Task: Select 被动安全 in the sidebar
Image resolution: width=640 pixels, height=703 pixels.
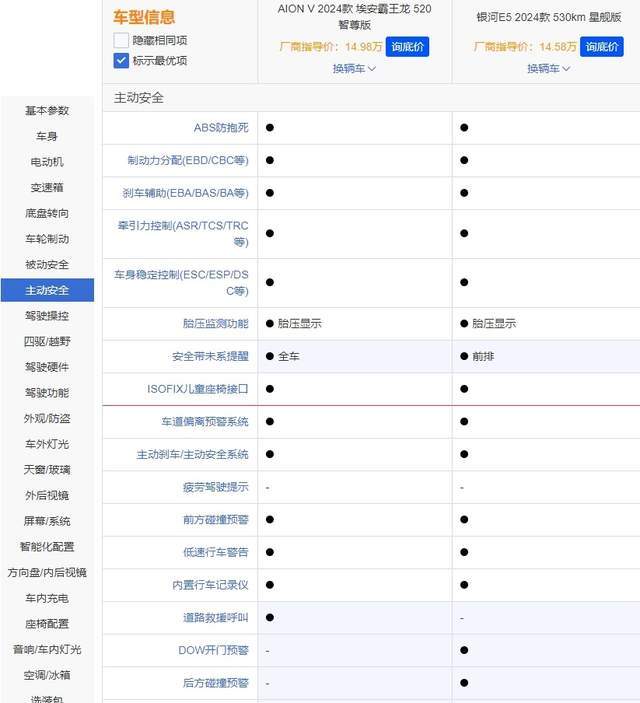Action: tap(47, 264)
